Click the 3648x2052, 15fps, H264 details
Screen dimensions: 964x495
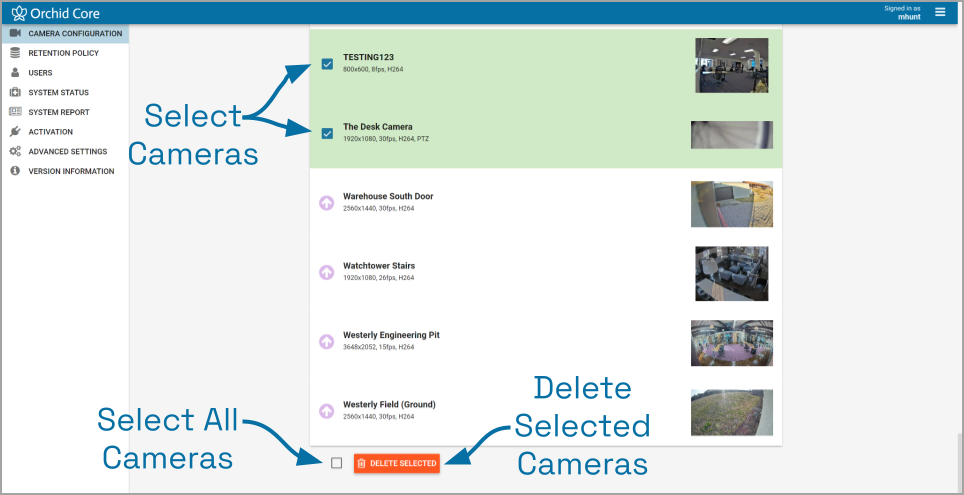coord(379,347)
